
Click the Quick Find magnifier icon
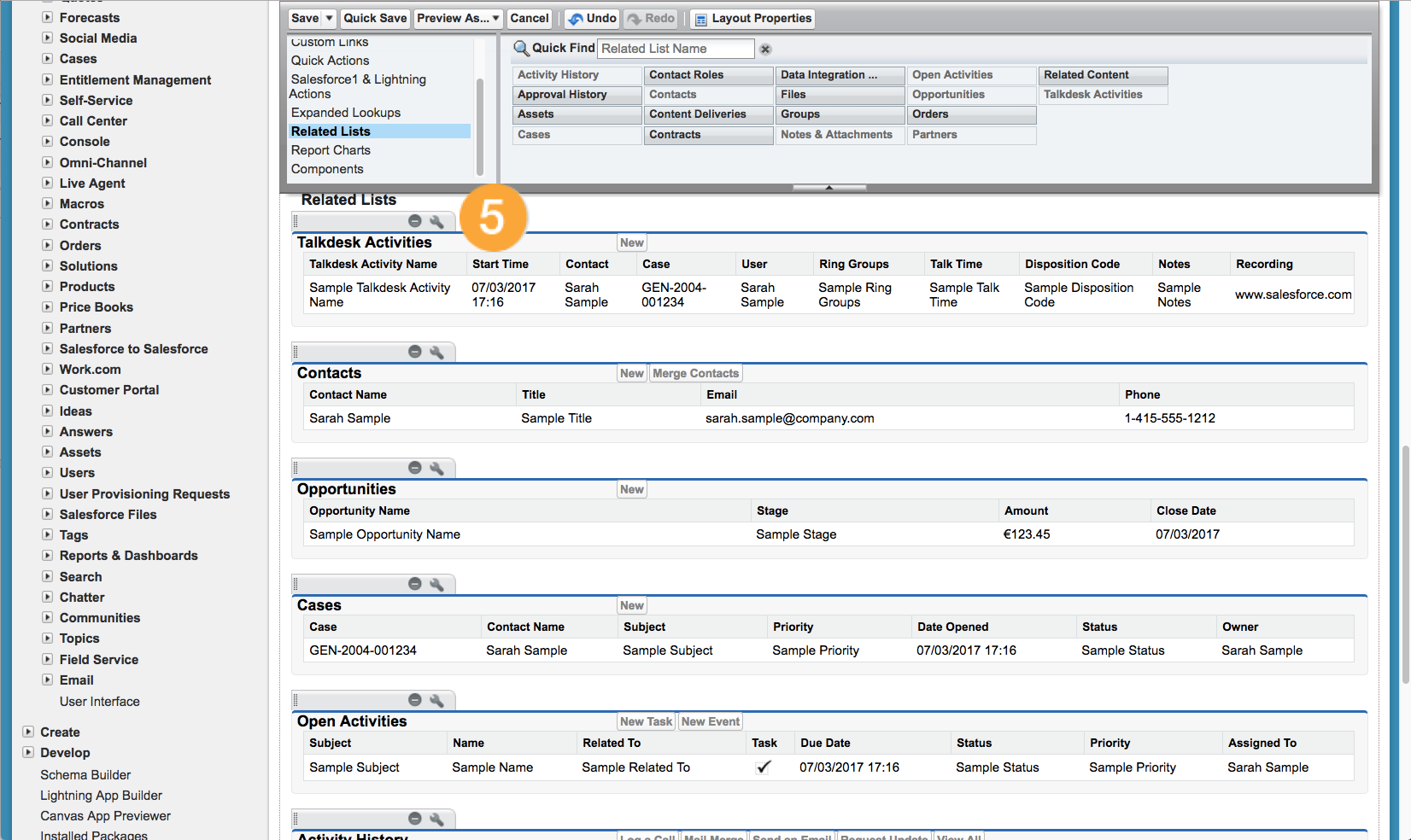(x=521, y=49)
